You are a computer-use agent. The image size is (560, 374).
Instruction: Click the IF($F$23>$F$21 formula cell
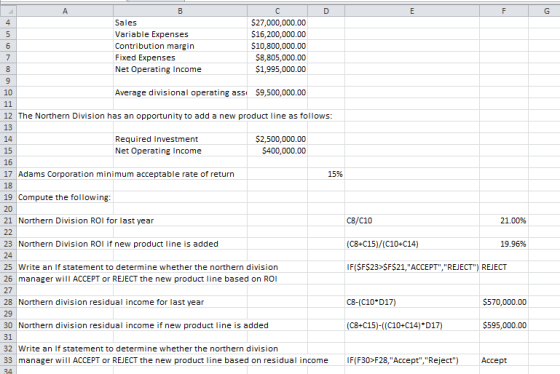(412, 267)
